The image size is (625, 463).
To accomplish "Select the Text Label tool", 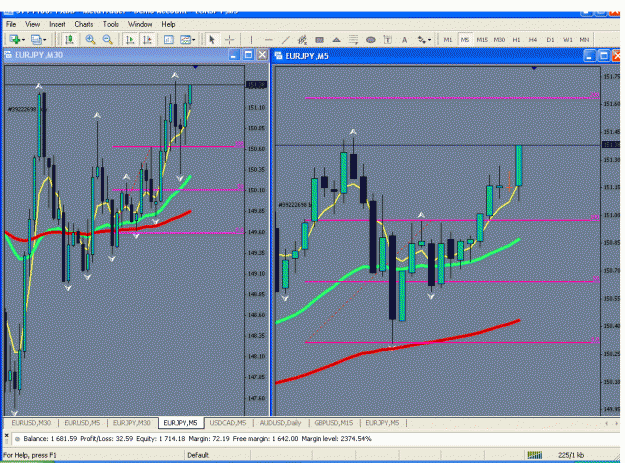I will click(387, 39).
